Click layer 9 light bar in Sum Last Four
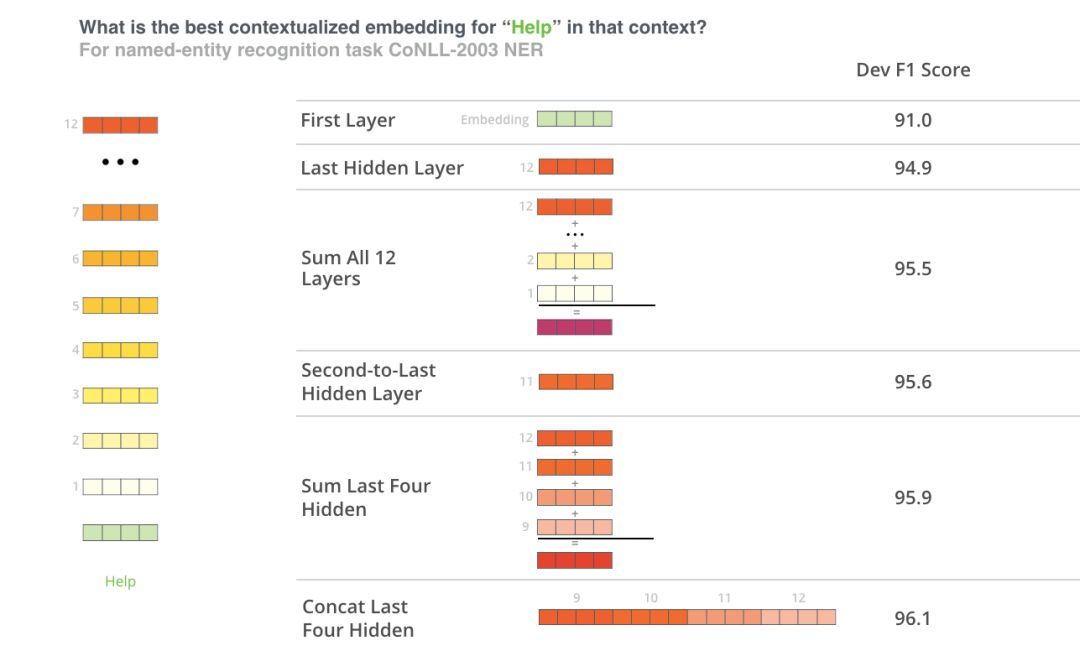 click(x=574, y=527)
